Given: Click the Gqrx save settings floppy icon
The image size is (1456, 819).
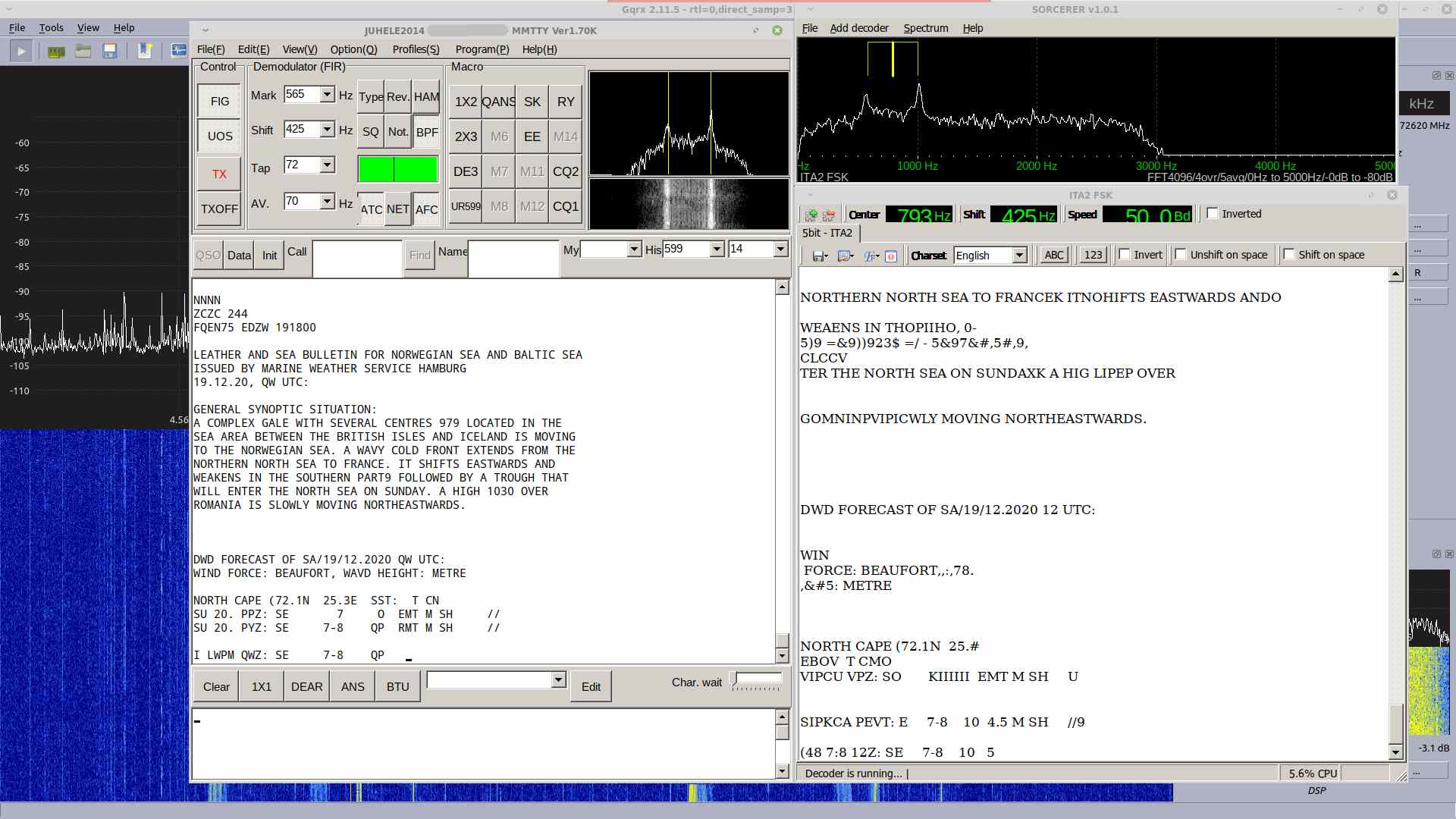Looking at the screenshot, I should (110, 52).
